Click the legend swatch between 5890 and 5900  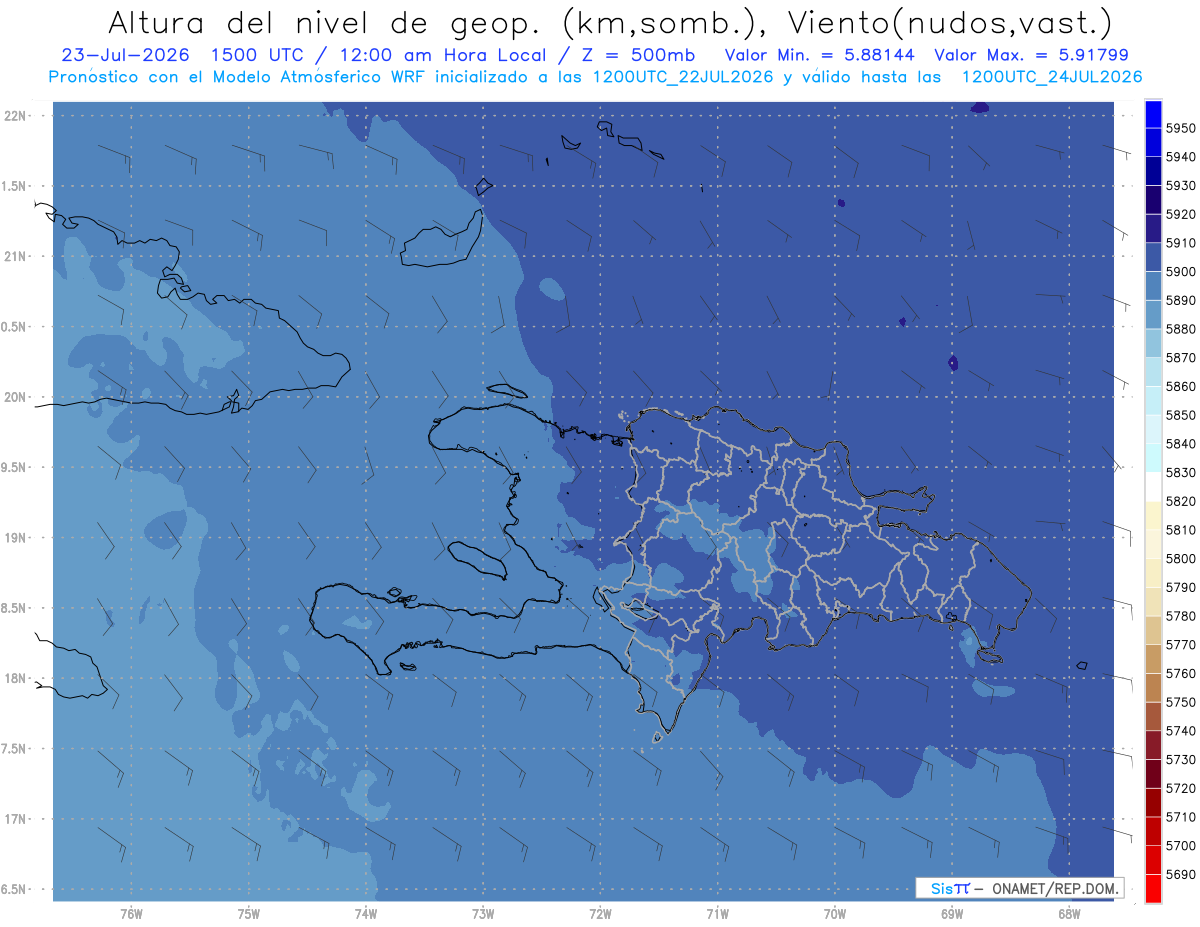coord(1153,286)
